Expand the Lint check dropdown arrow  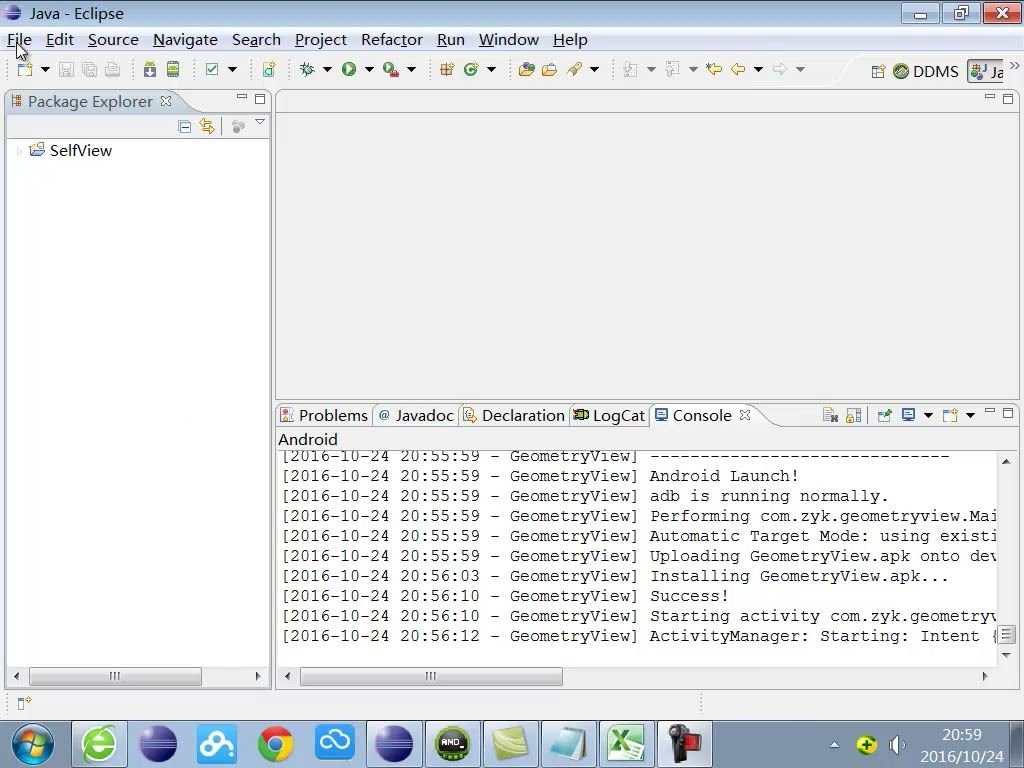232,69
